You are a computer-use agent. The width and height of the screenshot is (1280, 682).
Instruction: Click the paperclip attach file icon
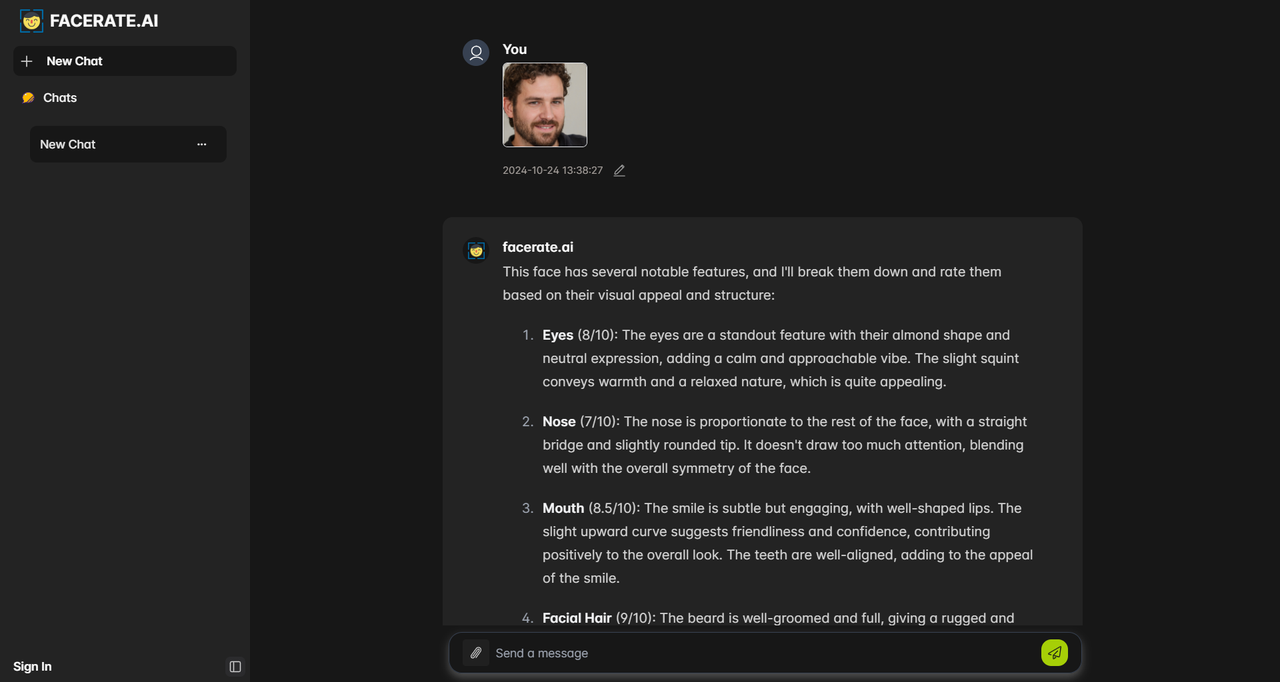point(476,653)
